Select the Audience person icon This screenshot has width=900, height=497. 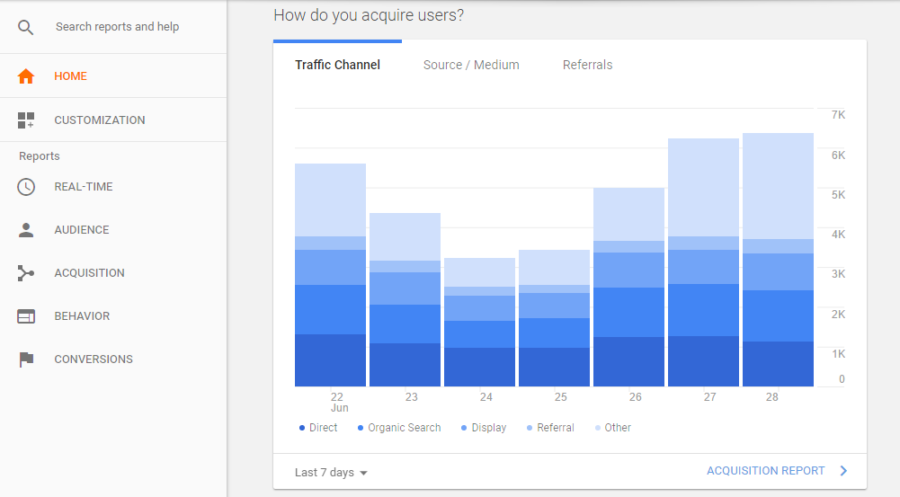[26, 230]
